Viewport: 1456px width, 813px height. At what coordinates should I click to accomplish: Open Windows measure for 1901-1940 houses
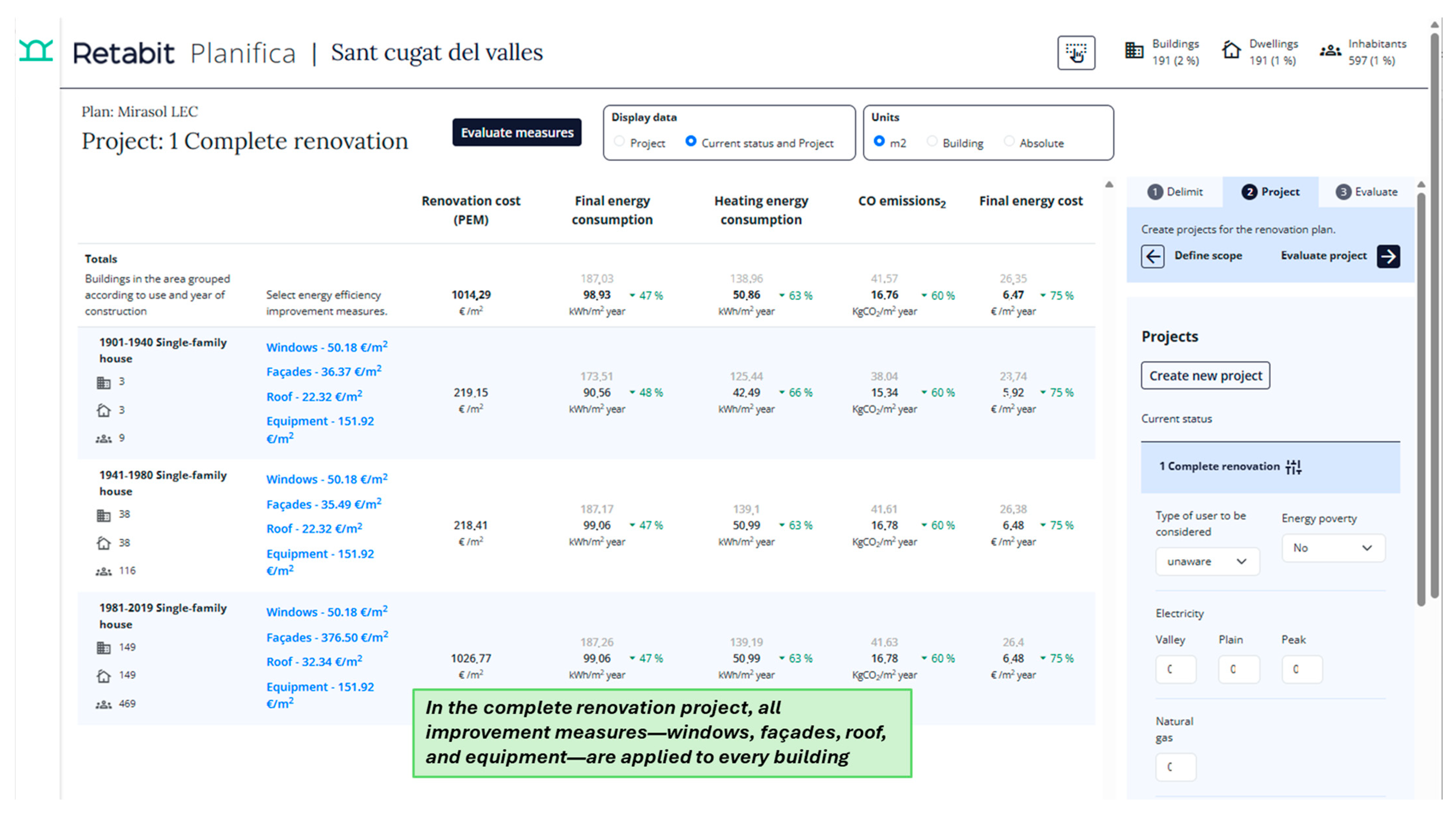pos(327,347)
